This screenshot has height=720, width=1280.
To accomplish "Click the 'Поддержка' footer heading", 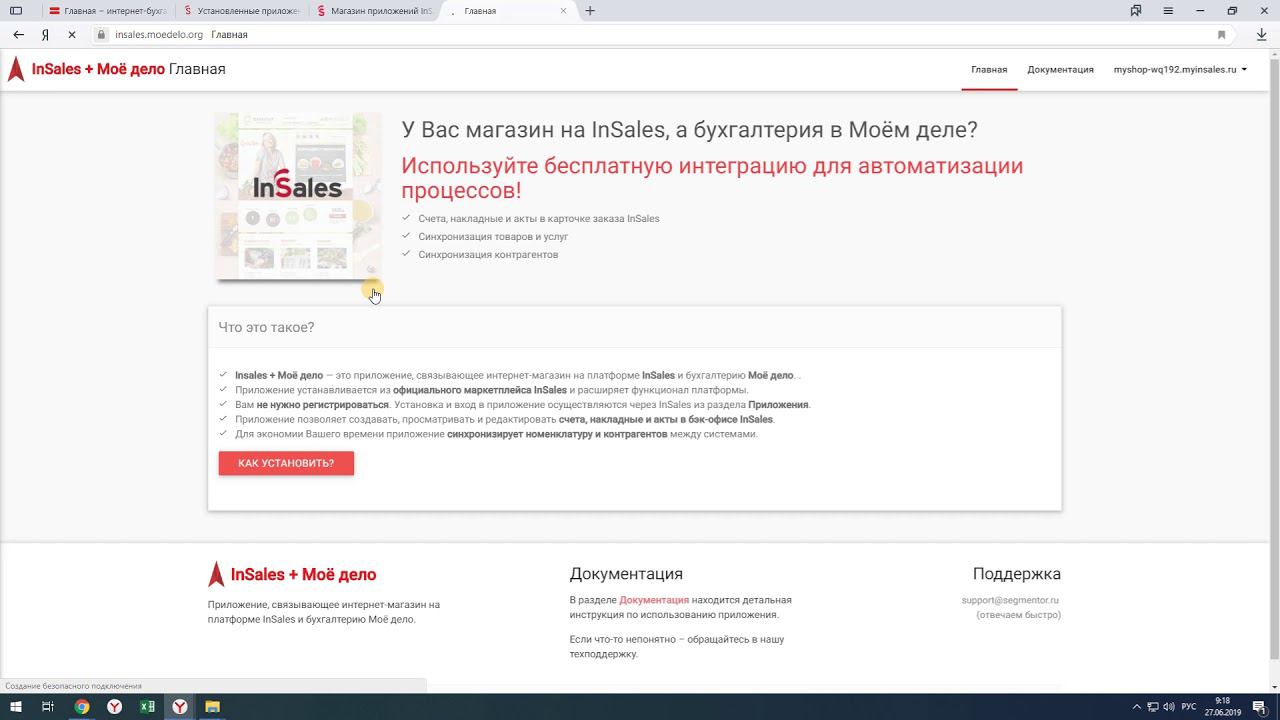I will pos(1016,574).
